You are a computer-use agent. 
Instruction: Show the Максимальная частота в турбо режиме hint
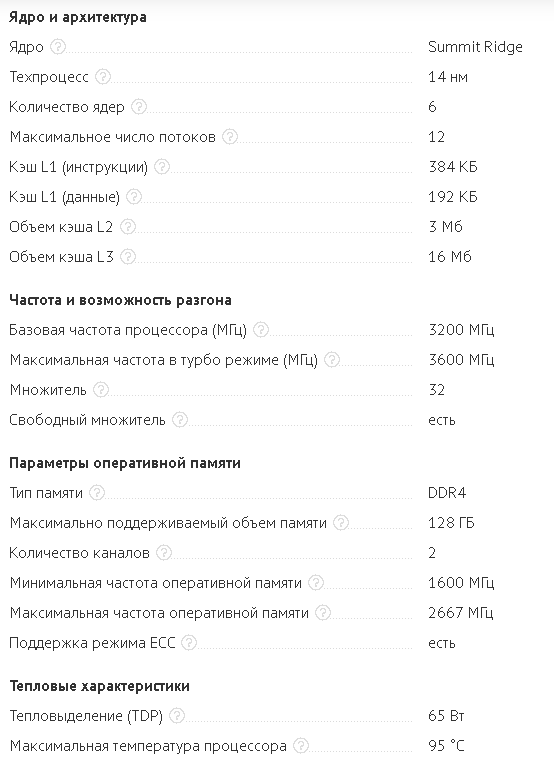pyautogui.click(x=332, y=360)
